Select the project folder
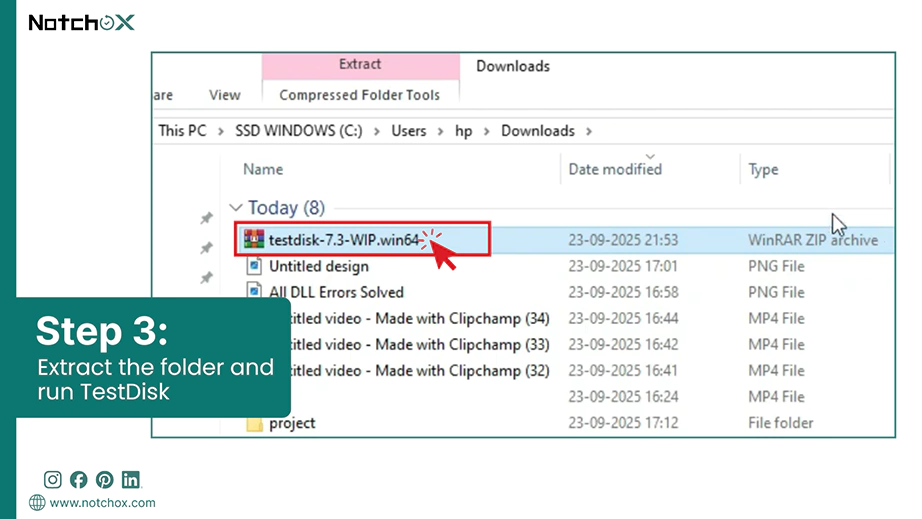This screenshot has height=519, width=922. 292,423
